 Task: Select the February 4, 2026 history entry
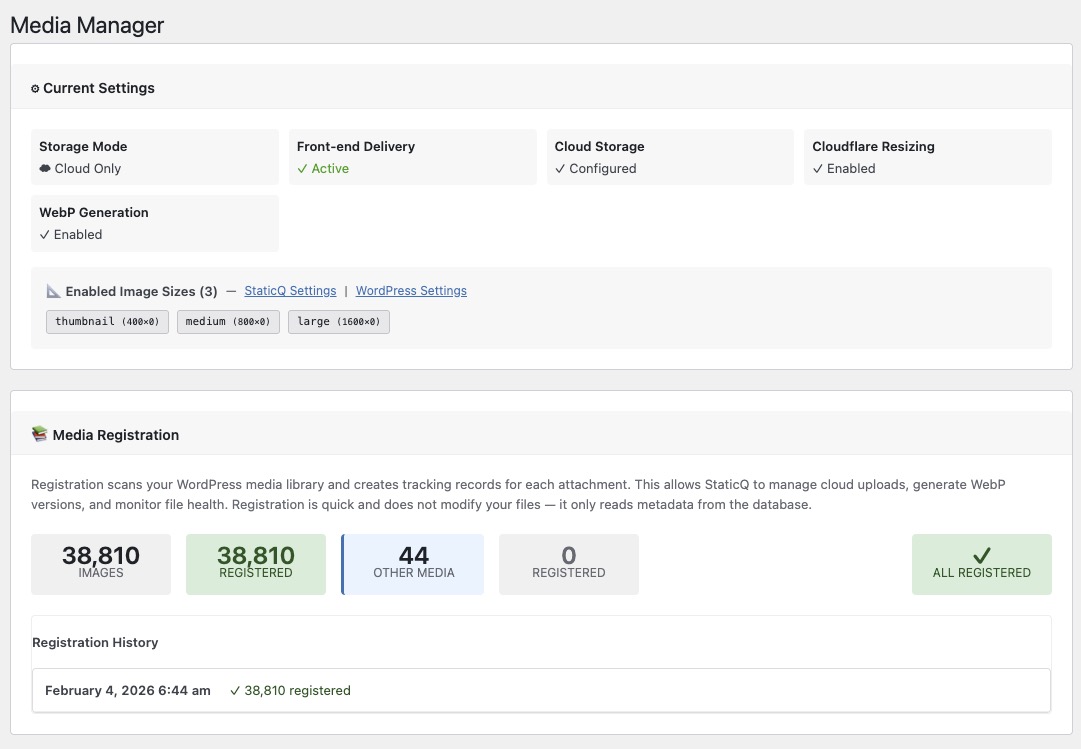(x=127, y=690)
